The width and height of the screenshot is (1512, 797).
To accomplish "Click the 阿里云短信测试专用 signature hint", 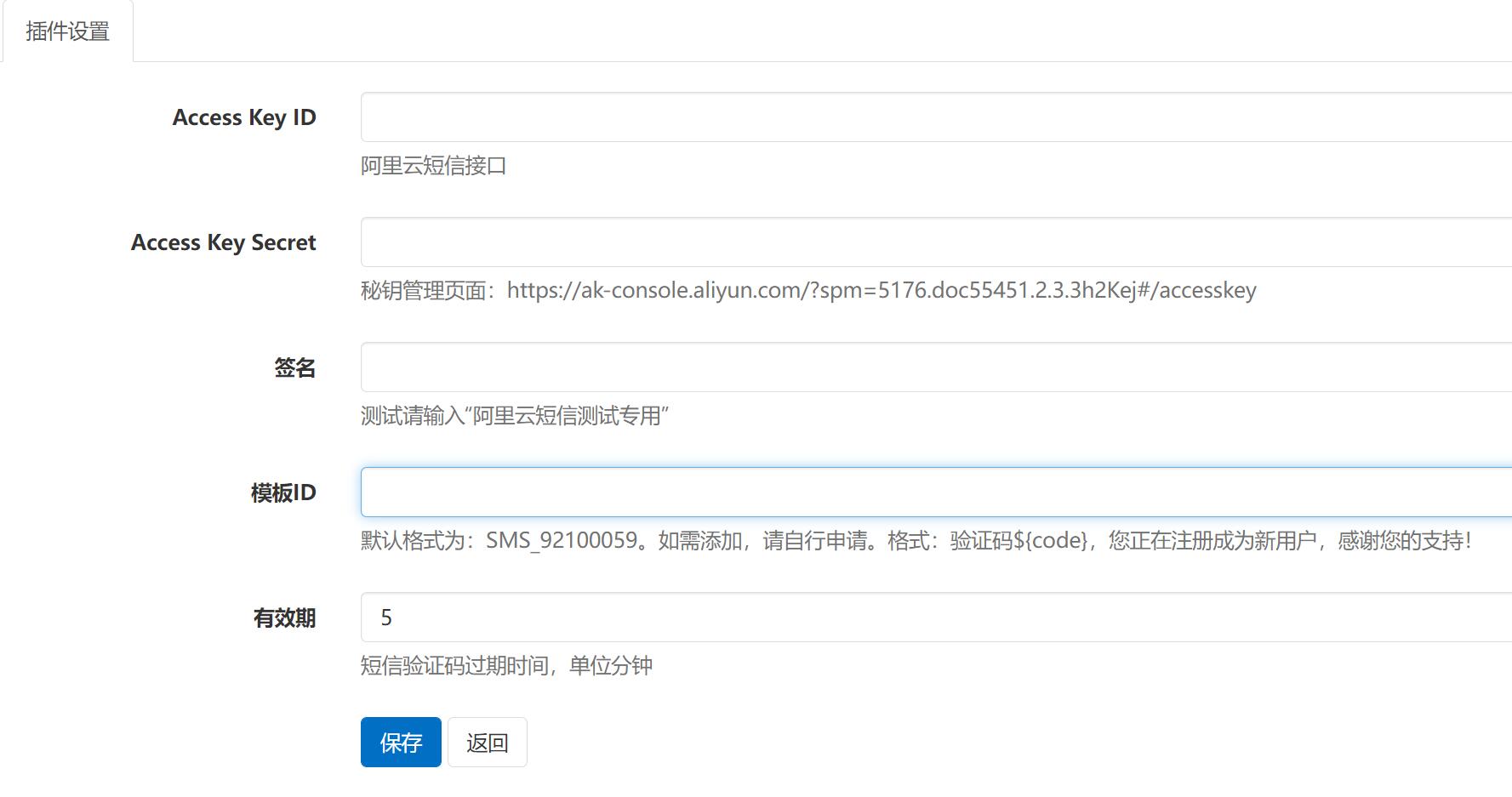I will pyautogui.click(x=567, y=416).
